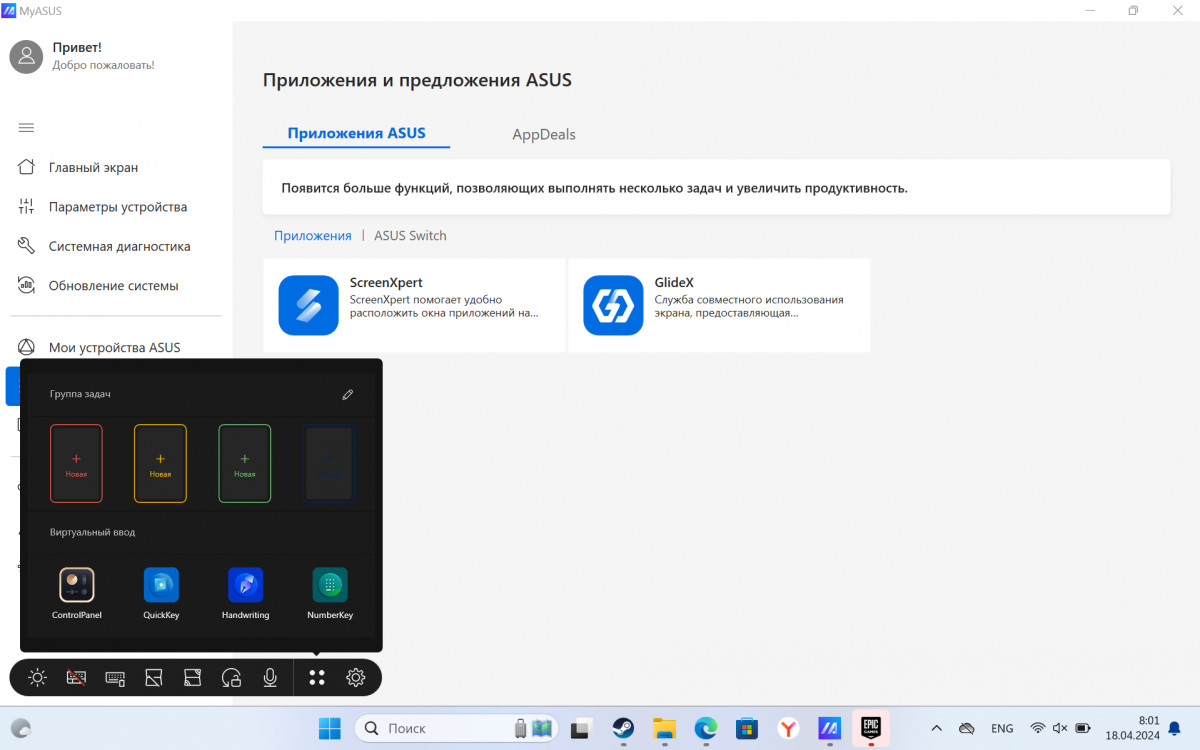Screen dimensions: 1200x750
Task: Edit task groups with pencil icon
Action: [348, 394]
